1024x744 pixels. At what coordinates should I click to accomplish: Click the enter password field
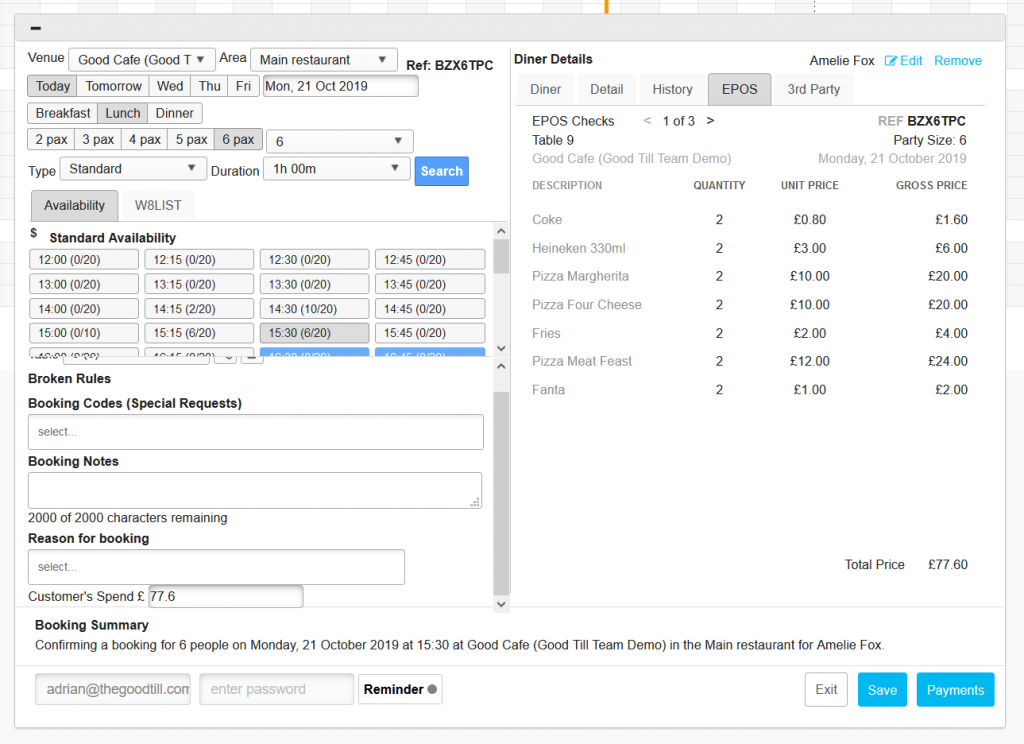click(x=277, y=689)
